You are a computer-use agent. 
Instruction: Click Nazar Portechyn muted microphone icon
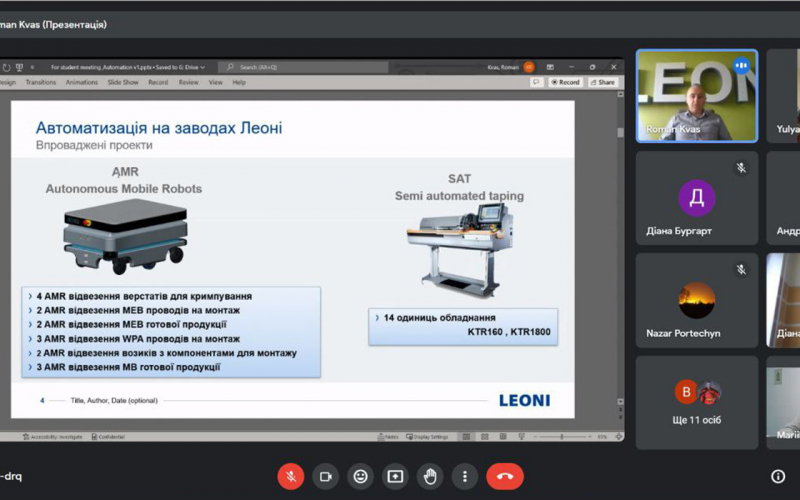pos(741,270)
